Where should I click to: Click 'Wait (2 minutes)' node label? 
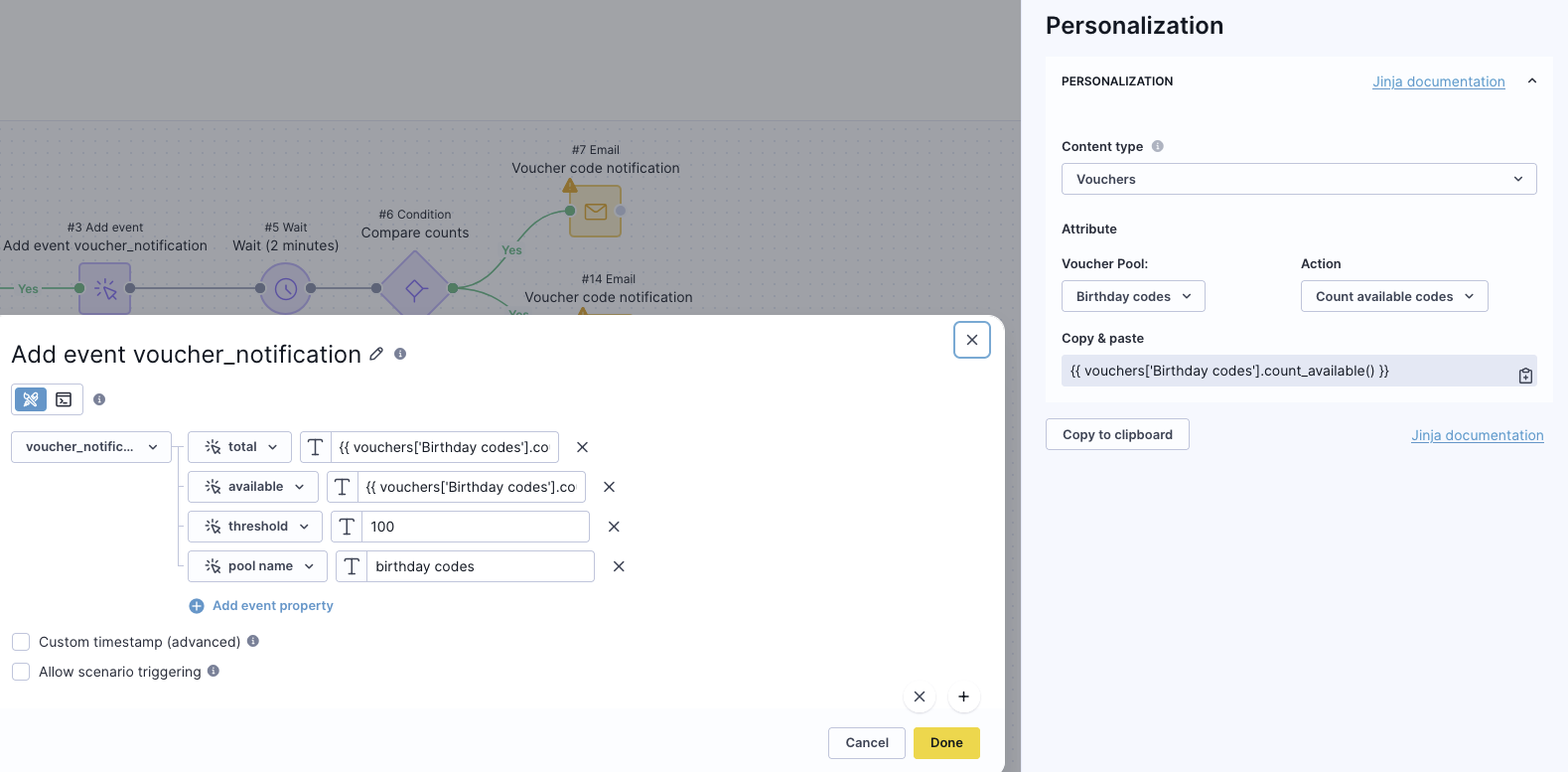tap(286, 245)
